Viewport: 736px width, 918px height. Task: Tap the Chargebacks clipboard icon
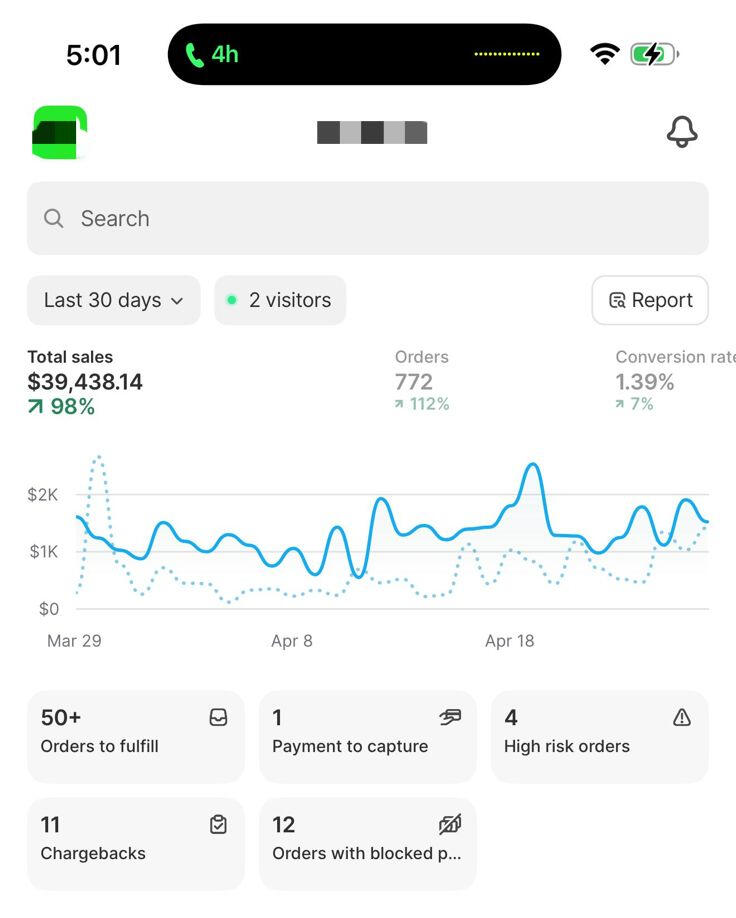[x=218, y=824]
